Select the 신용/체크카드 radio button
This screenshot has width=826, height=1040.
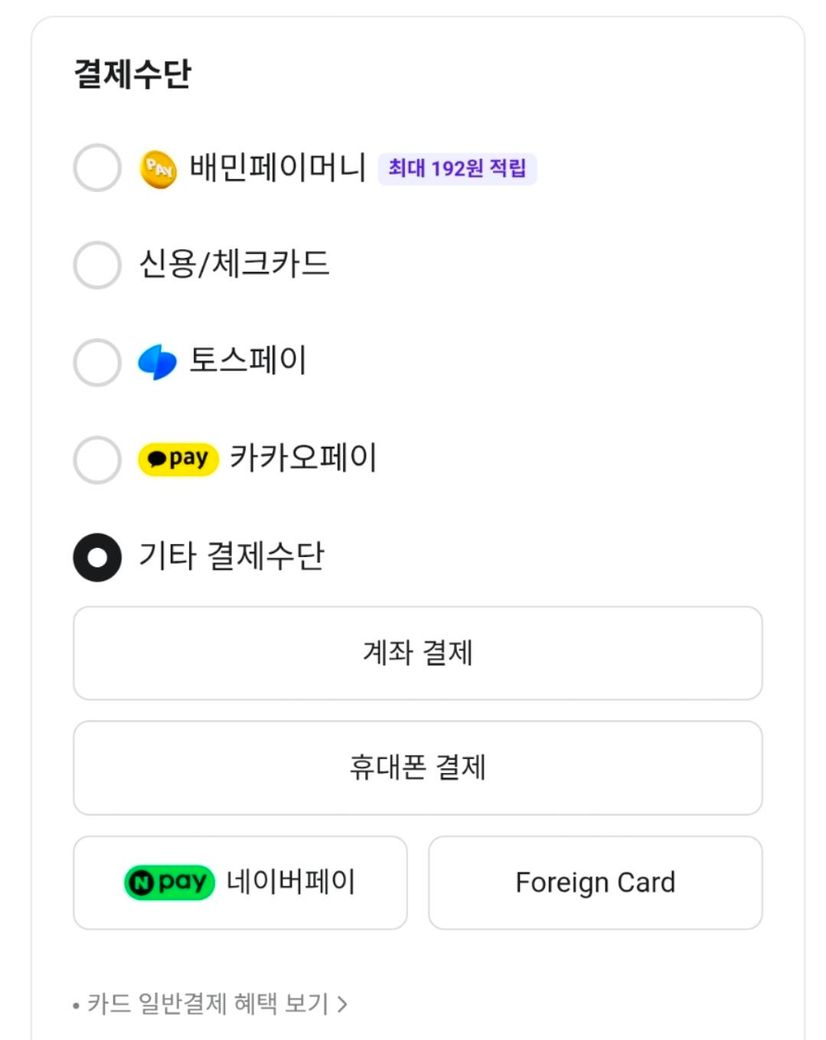[x=97, y=265]
